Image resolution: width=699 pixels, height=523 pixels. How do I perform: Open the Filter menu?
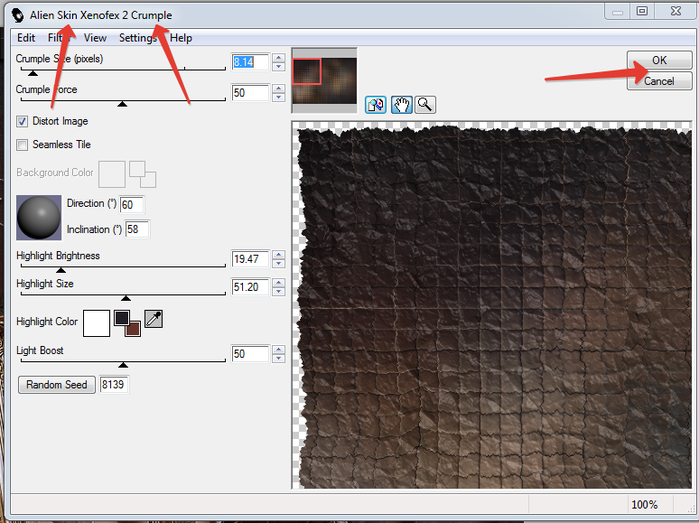click(59, 38)
